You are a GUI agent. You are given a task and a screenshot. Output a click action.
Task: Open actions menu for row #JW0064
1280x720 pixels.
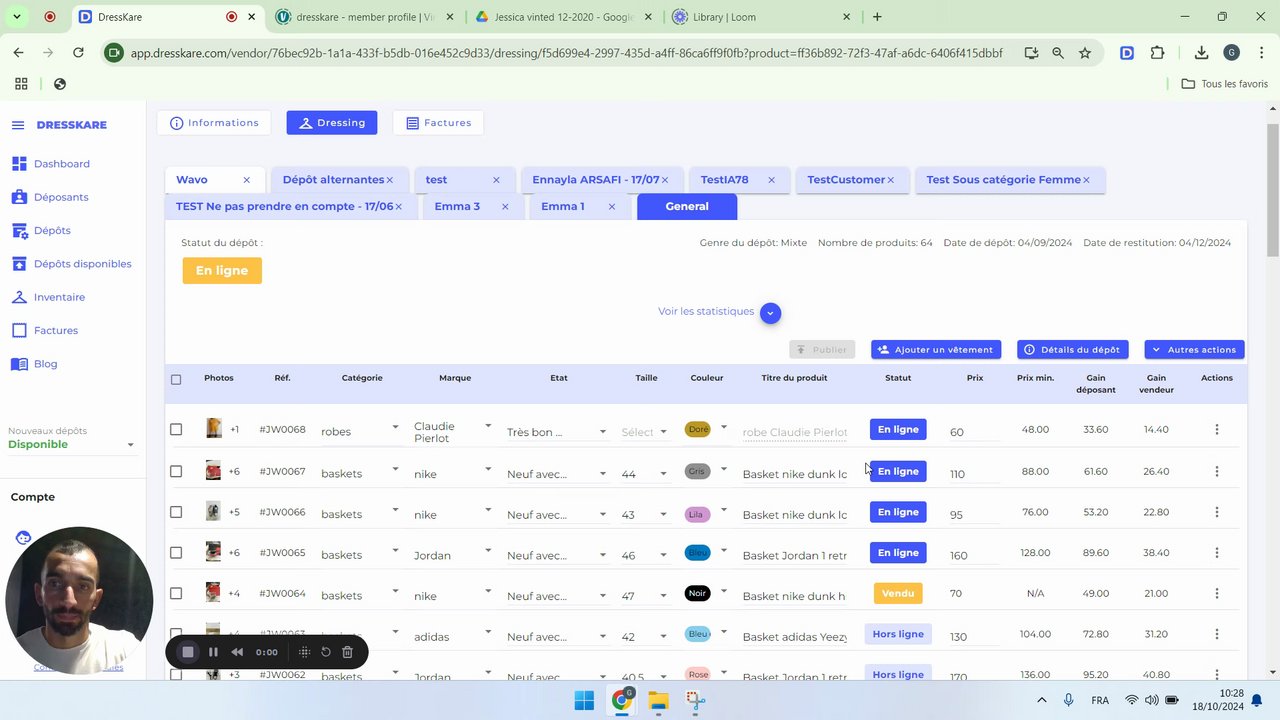[1217, 594]
